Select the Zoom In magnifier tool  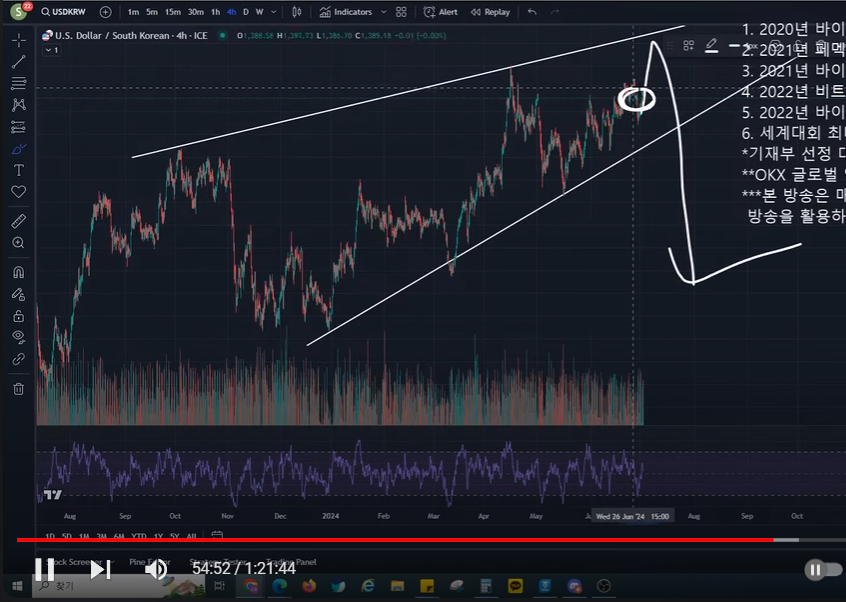click(19, 243)
